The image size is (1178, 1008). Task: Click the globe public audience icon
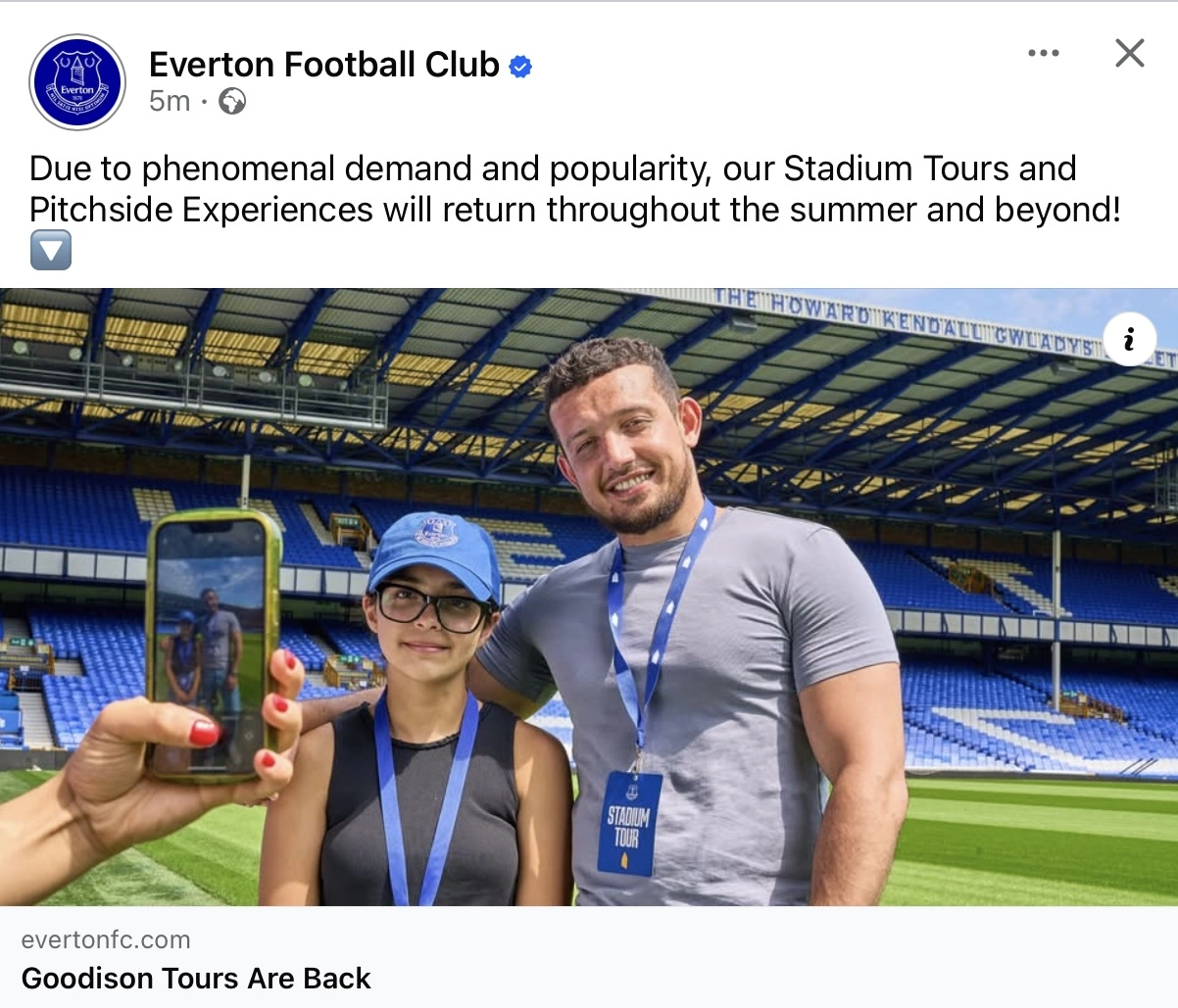click(232, 101)
